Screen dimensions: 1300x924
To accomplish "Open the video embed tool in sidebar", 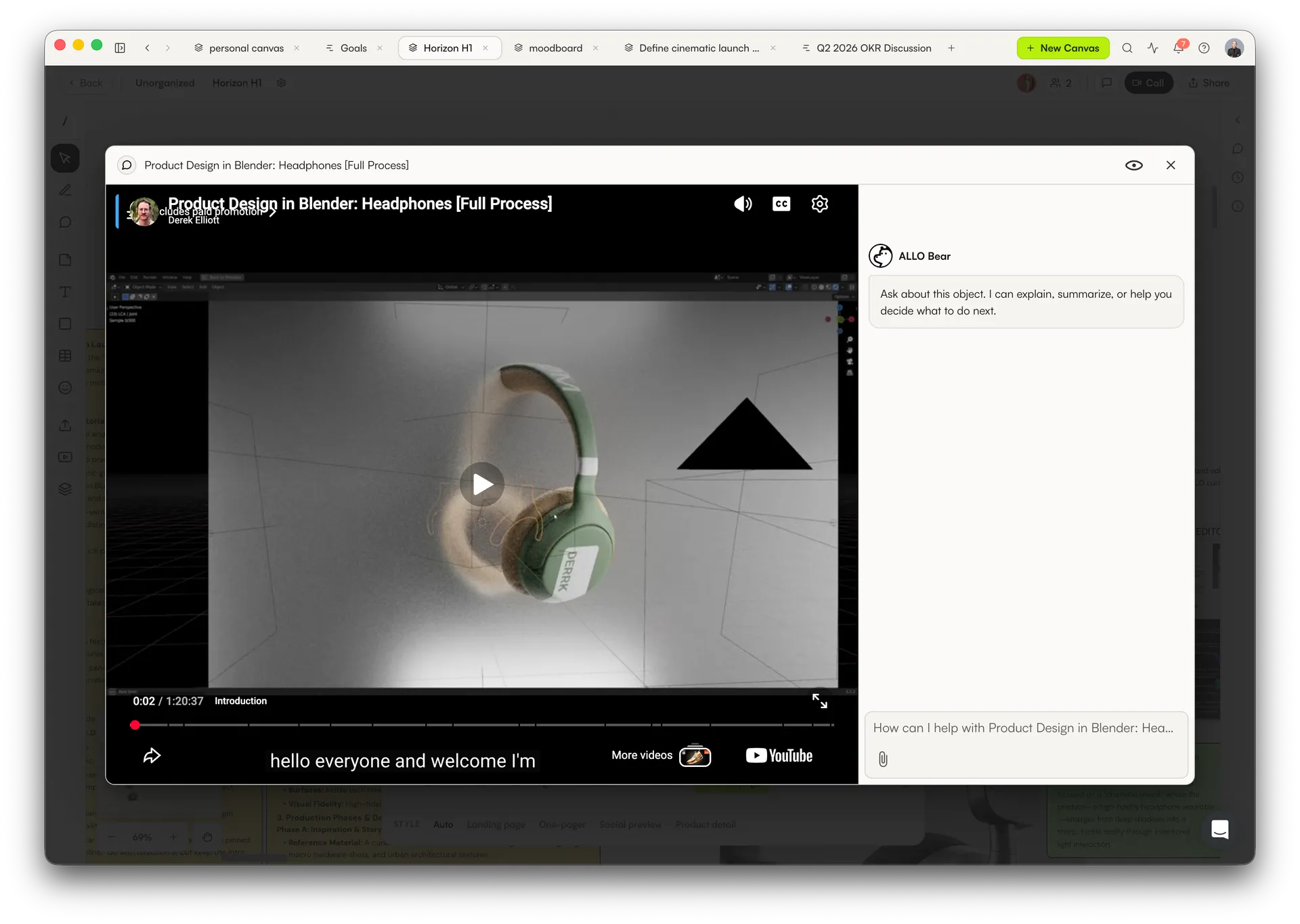I will (65, 458).
